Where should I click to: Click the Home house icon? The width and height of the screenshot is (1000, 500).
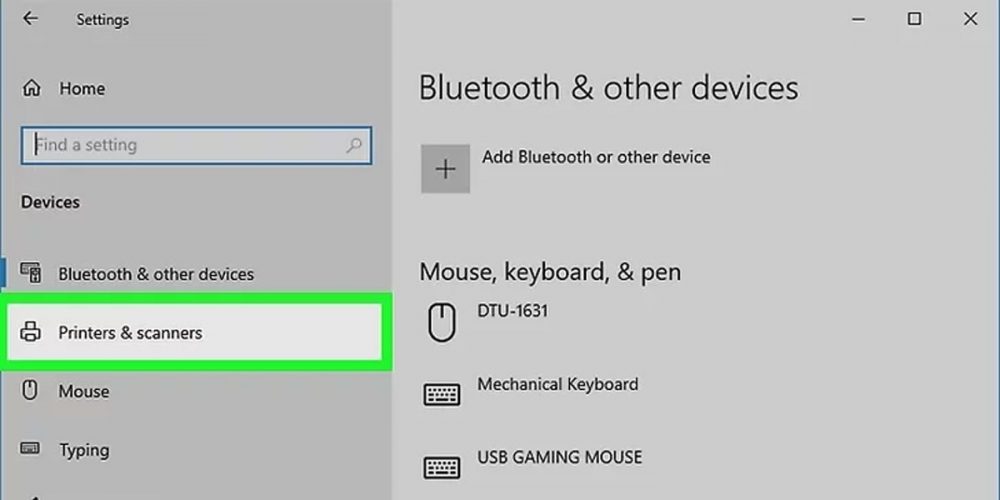[x=31, y=88]
